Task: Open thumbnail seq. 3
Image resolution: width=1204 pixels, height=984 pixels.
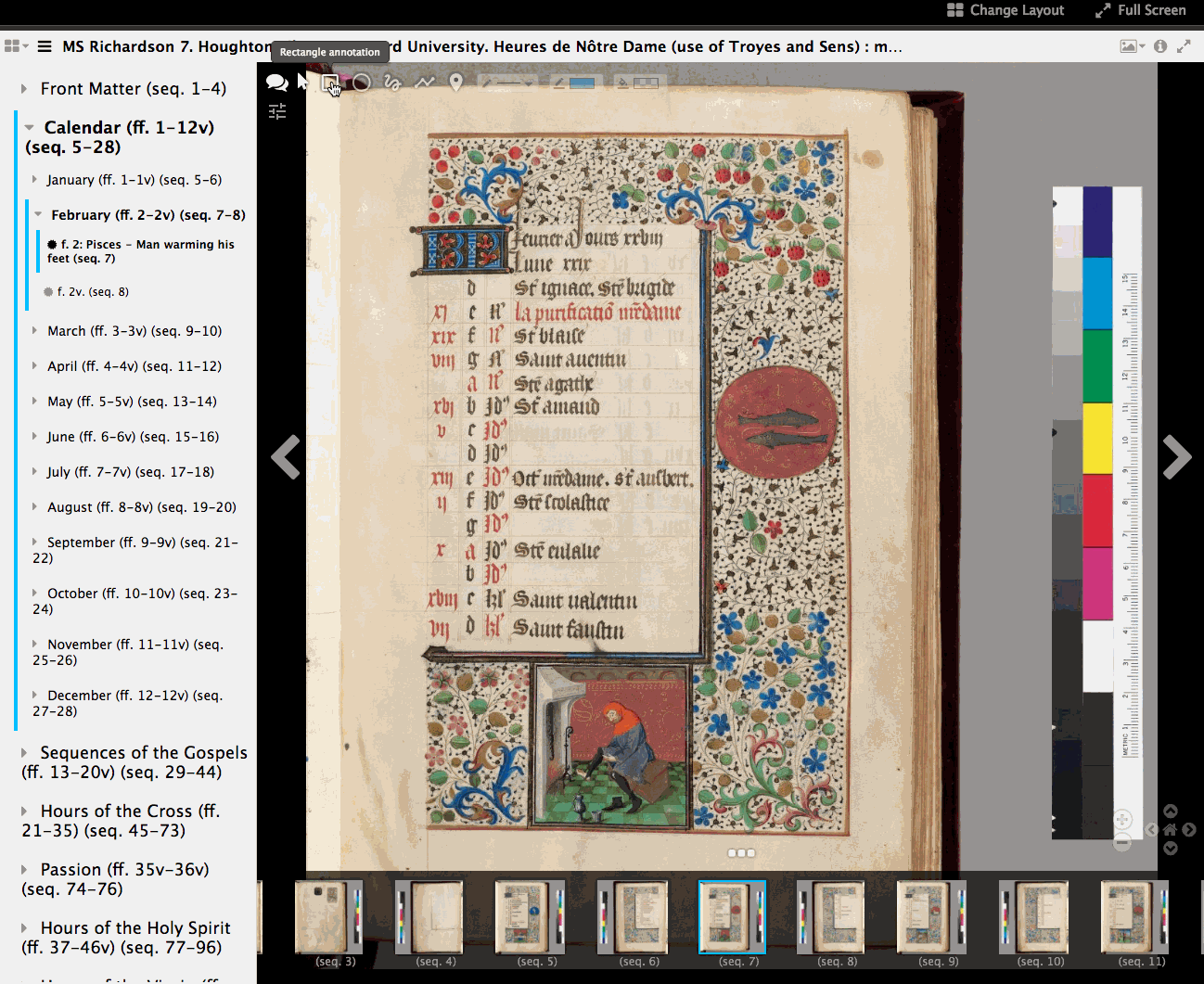Action: [328, 917]
